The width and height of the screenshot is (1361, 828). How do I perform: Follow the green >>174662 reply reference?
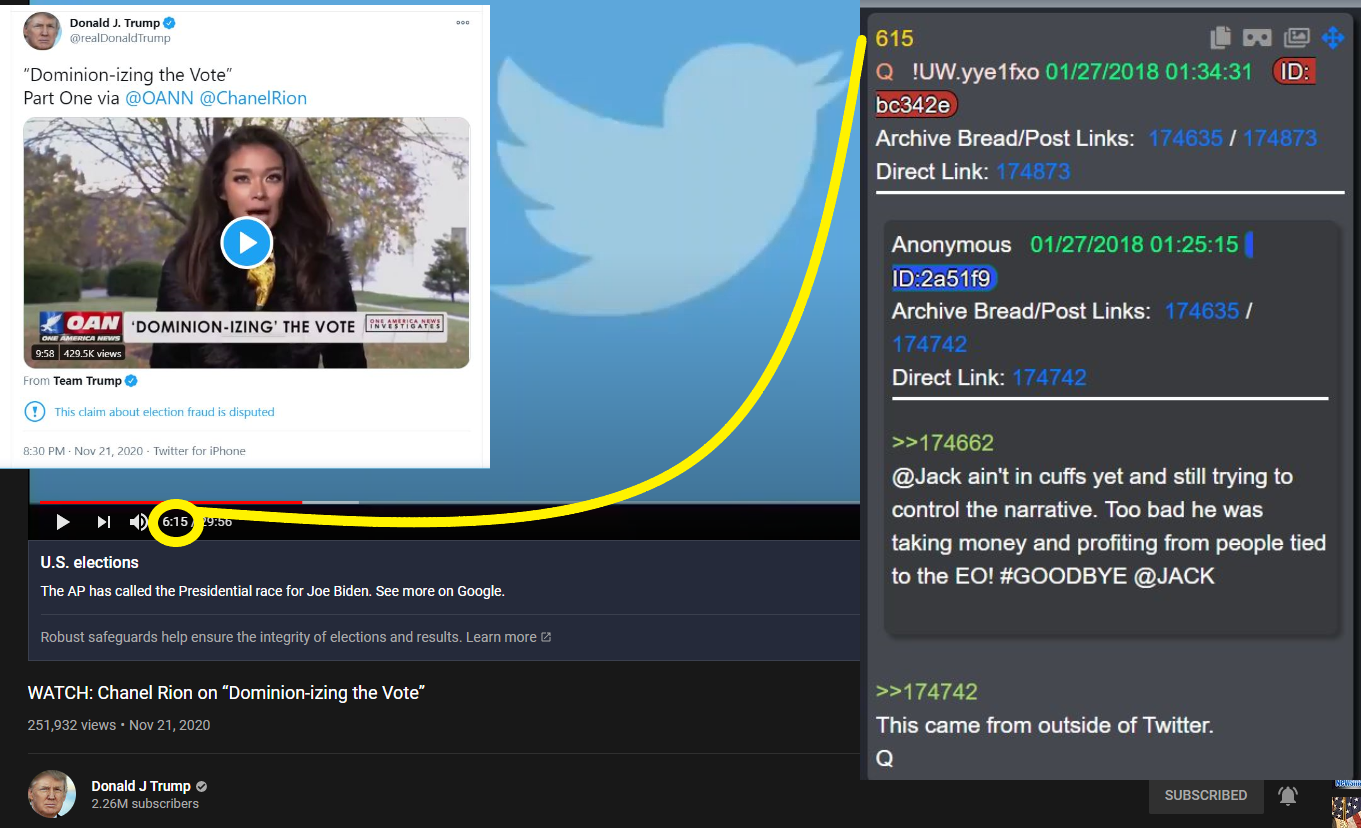[942, 443]
